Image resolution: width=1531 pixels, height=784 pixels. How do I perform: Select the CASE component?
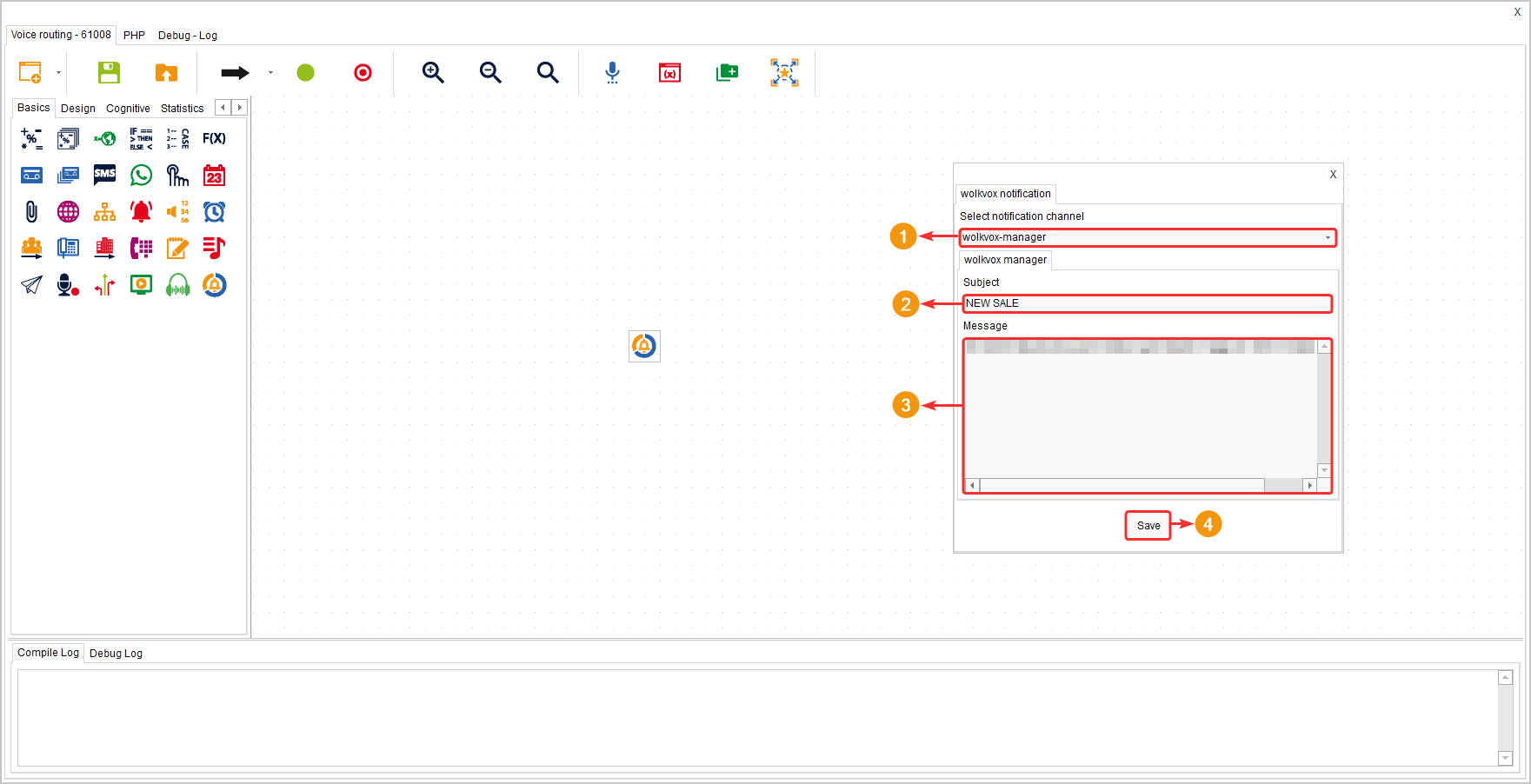177,138
